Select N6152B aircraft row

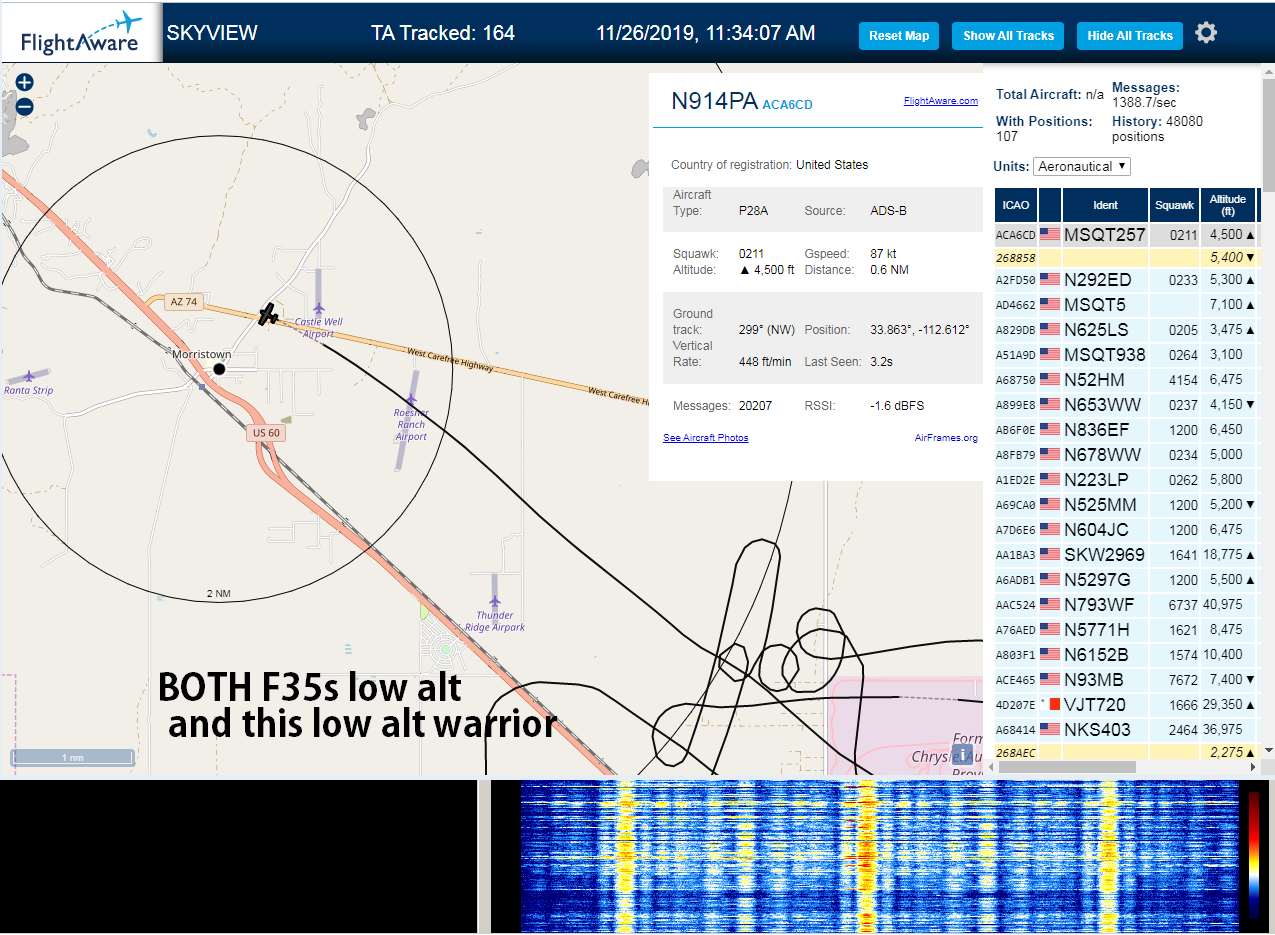click(x=1125, y=655)
